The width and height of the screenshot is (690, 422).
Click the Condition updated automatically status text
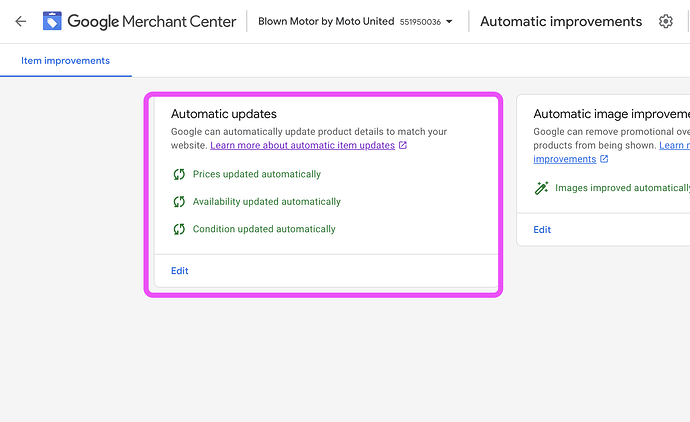(264, 229)
